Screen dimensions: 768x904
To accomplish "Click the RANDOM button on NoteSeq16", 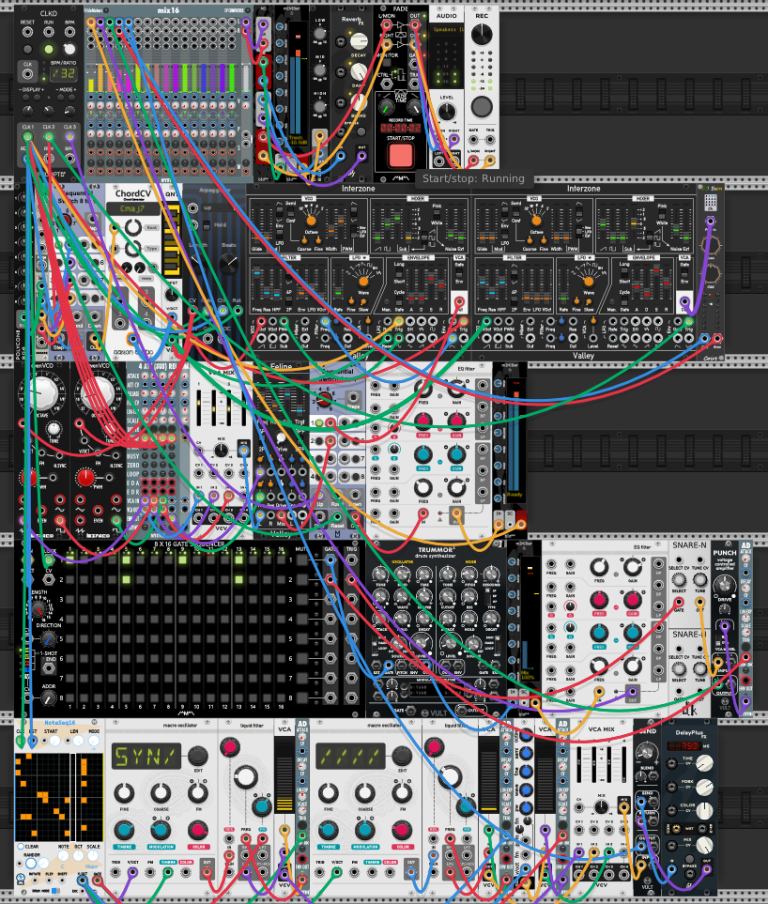I will (31, 863).
